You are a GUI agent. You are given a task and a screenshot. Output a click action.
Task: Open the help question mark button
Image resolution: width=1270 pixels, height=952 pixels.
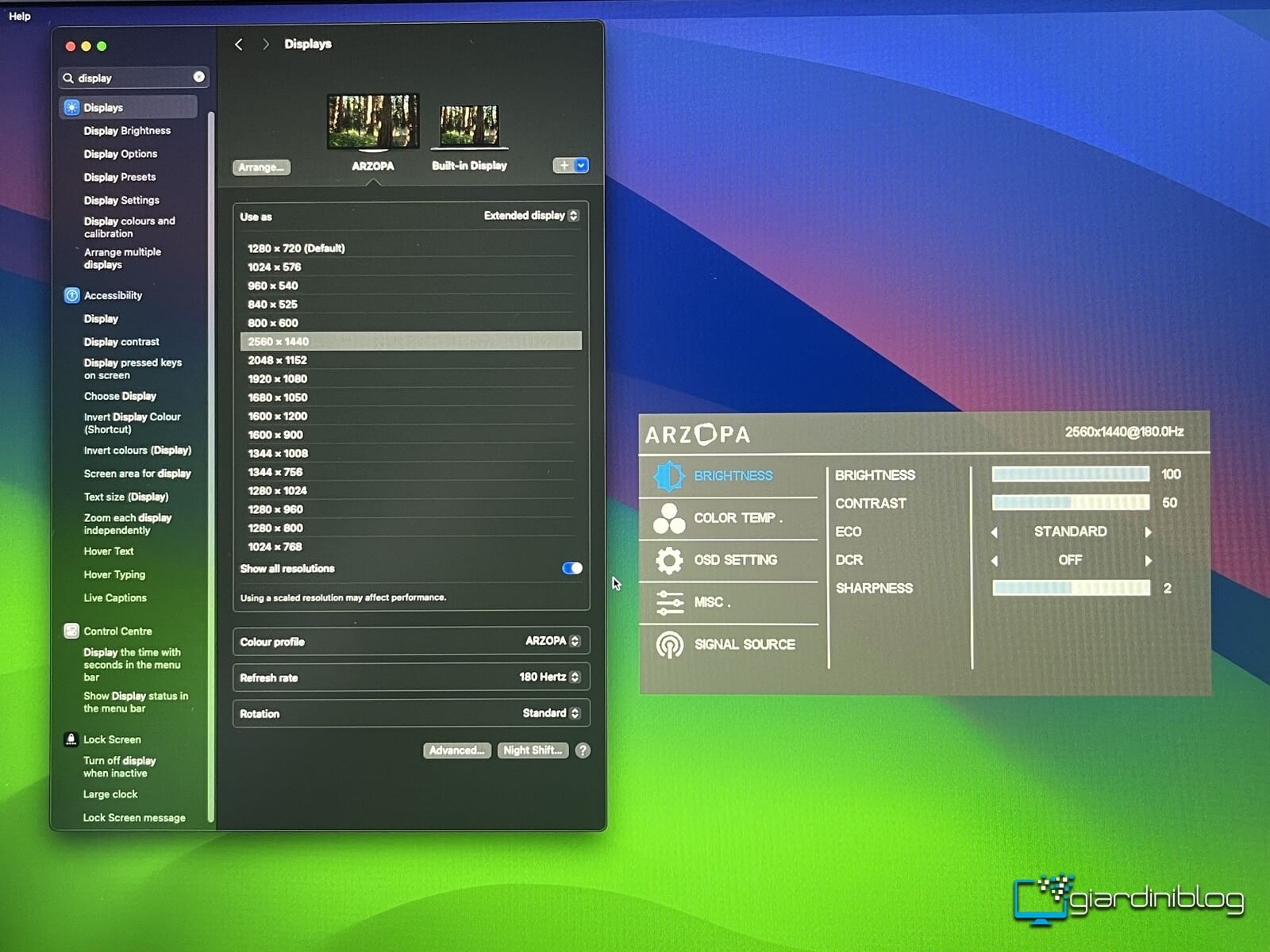583,750
